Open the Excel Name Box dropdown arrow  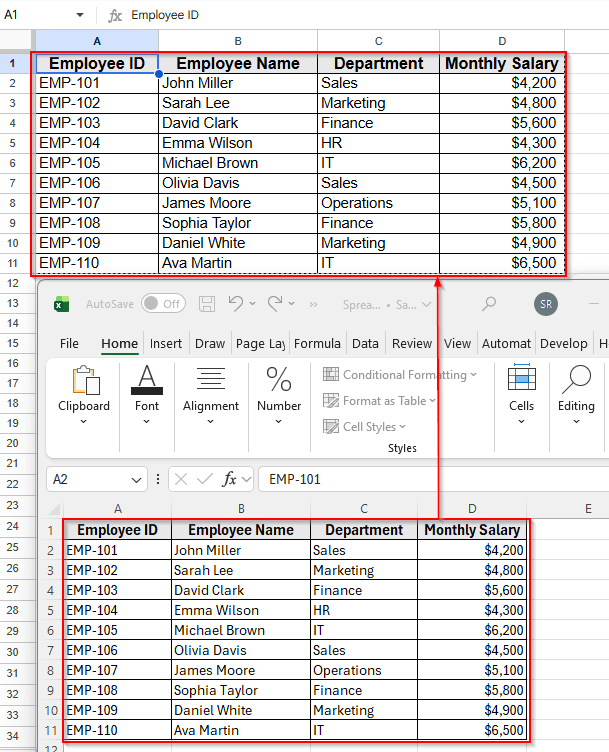coord(136,480)
